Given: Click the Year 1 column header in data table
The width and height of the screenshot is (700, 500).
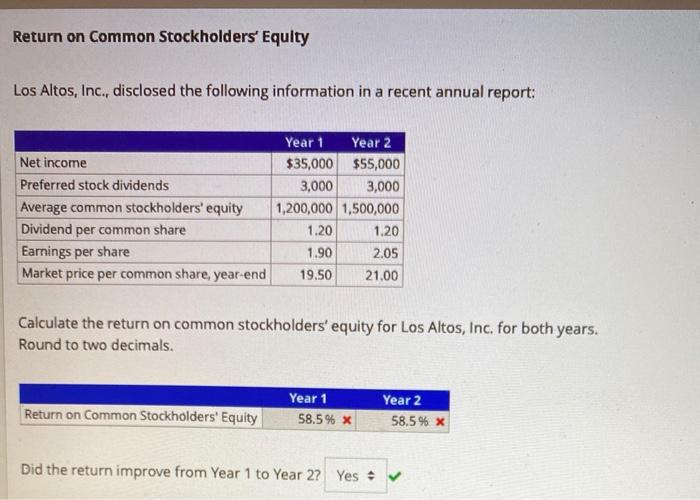Looking at the screenshot, I should [304, 142].
